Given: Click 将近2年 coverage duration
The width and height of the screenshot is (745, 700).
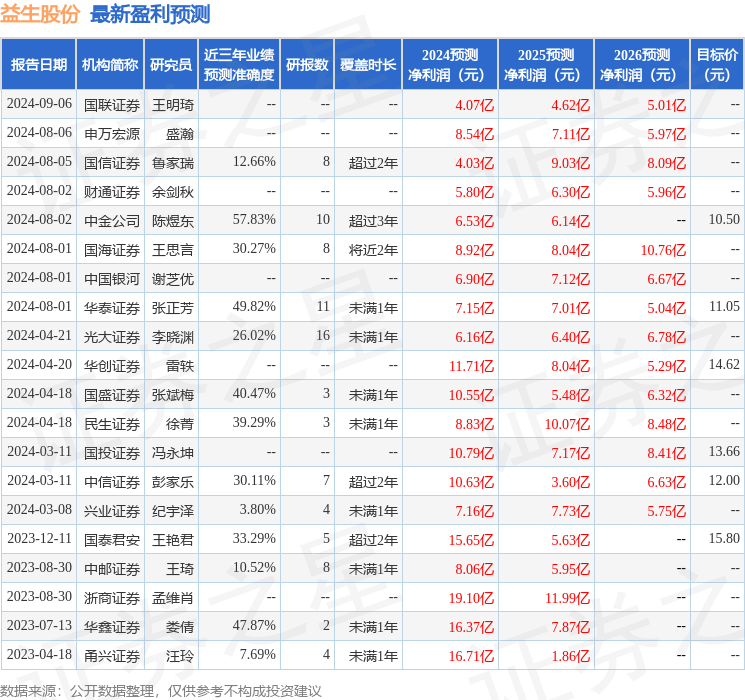Looking at the screenshot, I should click(373, 250).
